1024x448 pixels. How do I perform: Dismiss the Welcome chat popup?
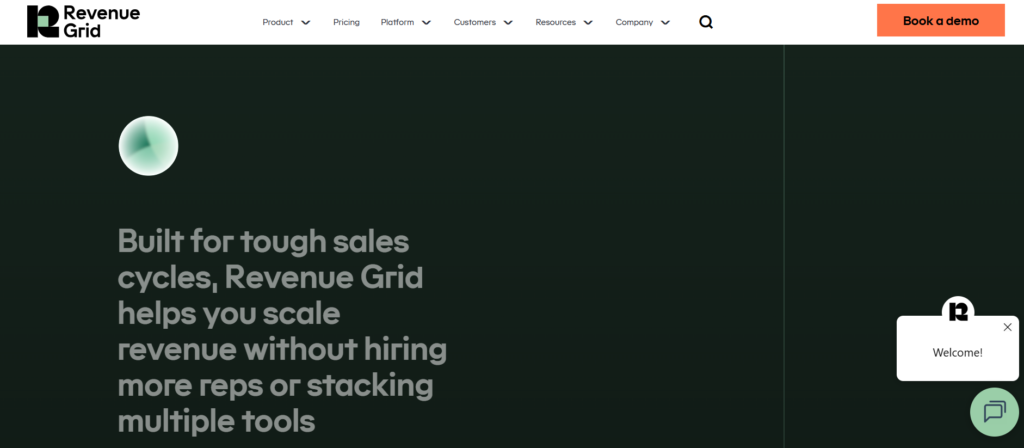(1007, 327)
